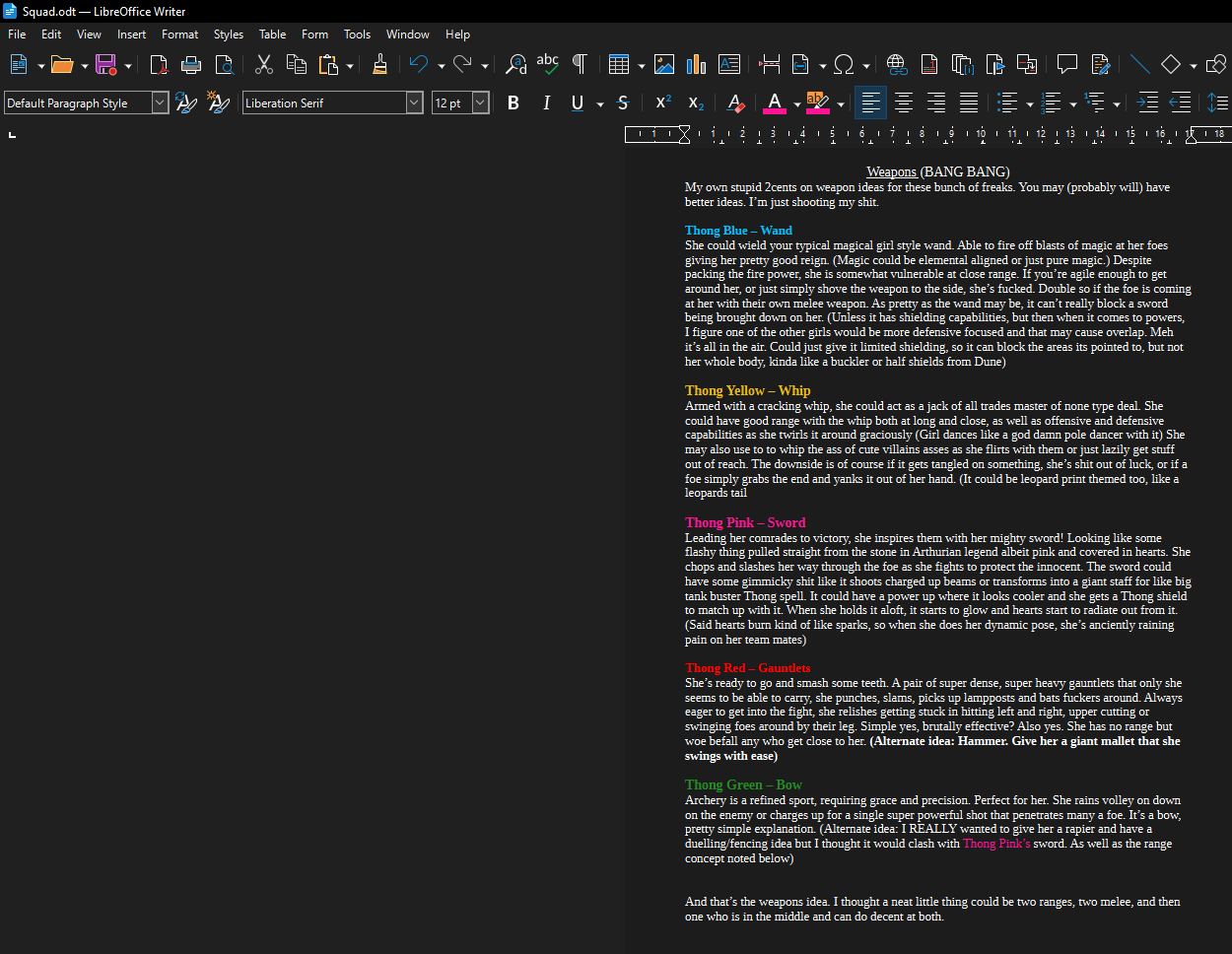Insert a chart into the document
Viewport: 1232px width, 954px height.
[x=697, y=64]
